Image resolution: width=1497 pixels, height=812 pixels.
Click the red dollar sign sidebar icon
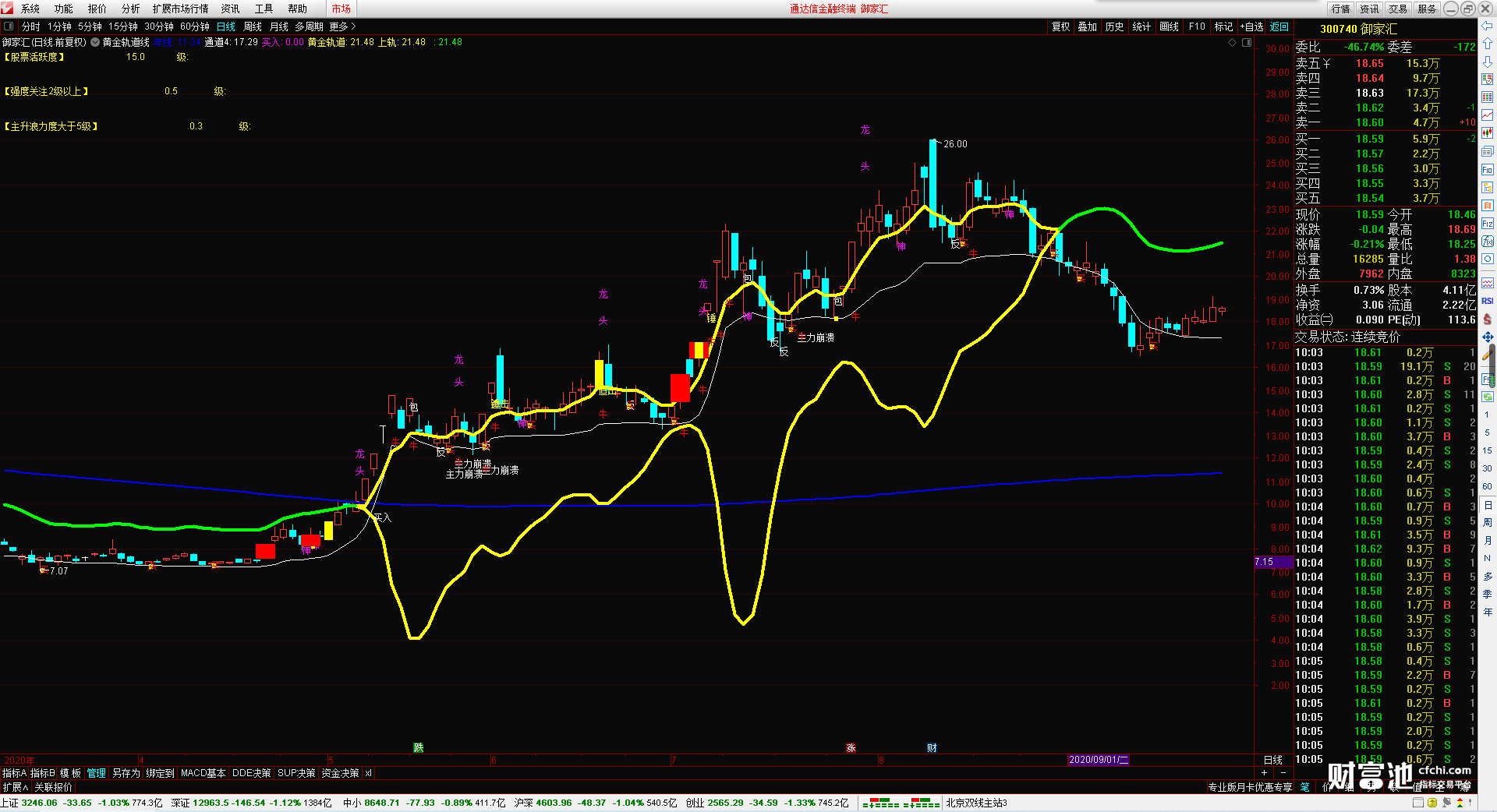coord(1488,319)
